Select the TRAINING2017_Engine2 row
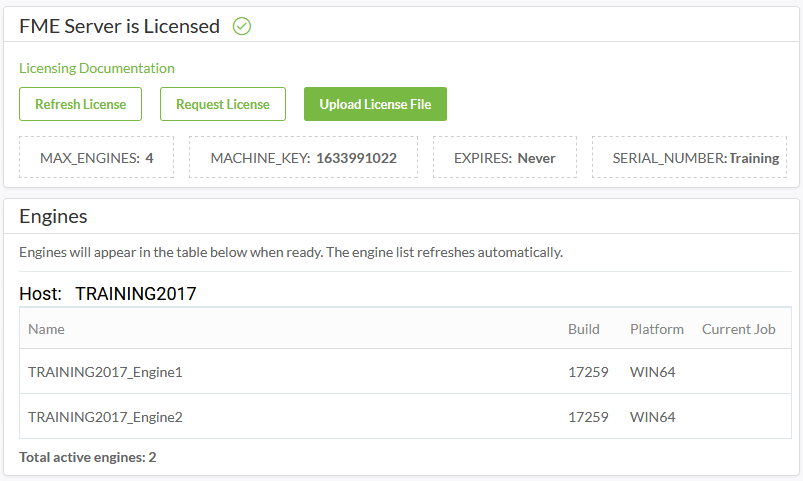 click(x=406, y=416)
